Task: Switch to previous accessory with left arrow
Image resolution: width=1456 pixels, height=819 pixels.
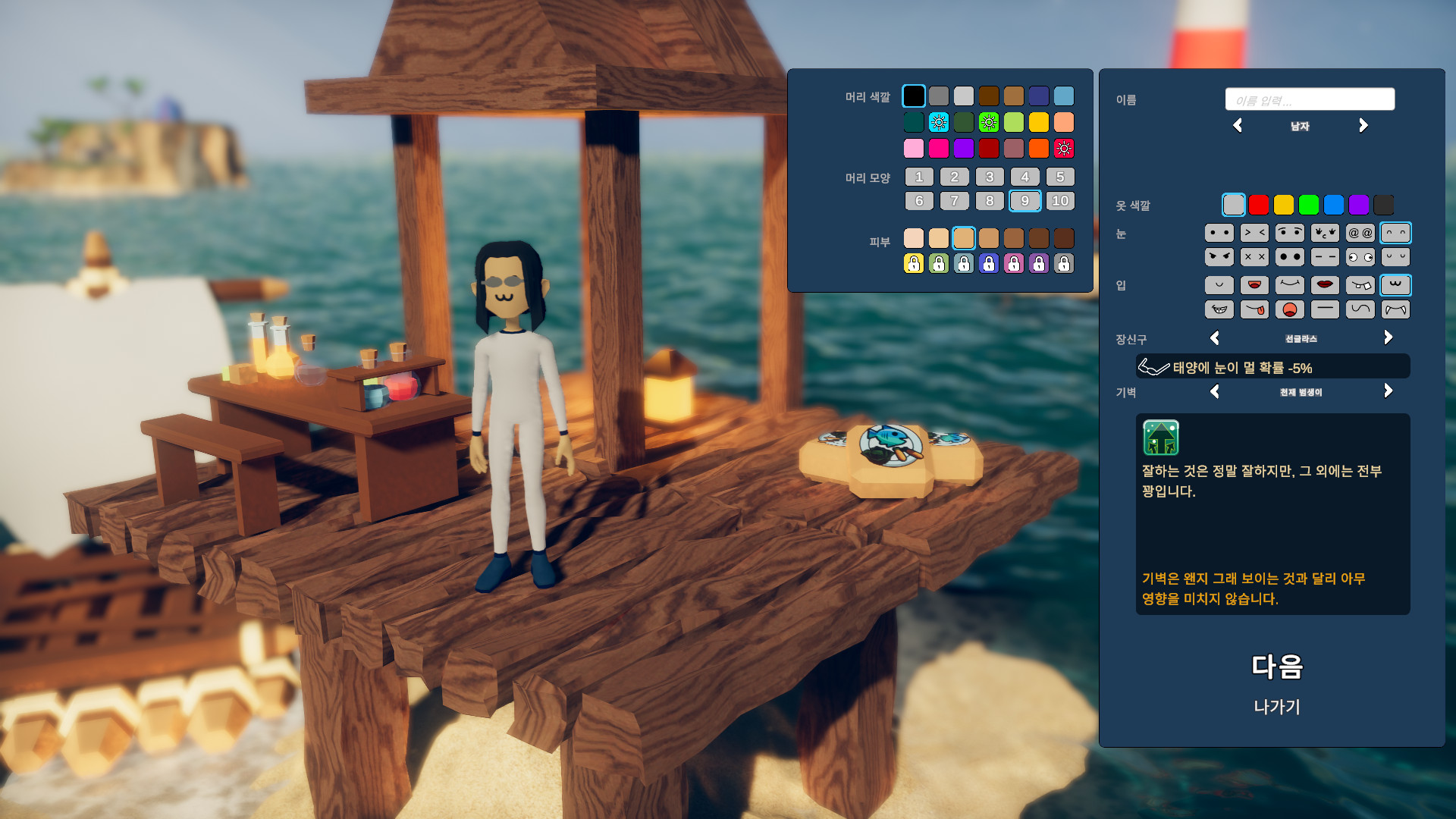Action: click(1215, 338)
